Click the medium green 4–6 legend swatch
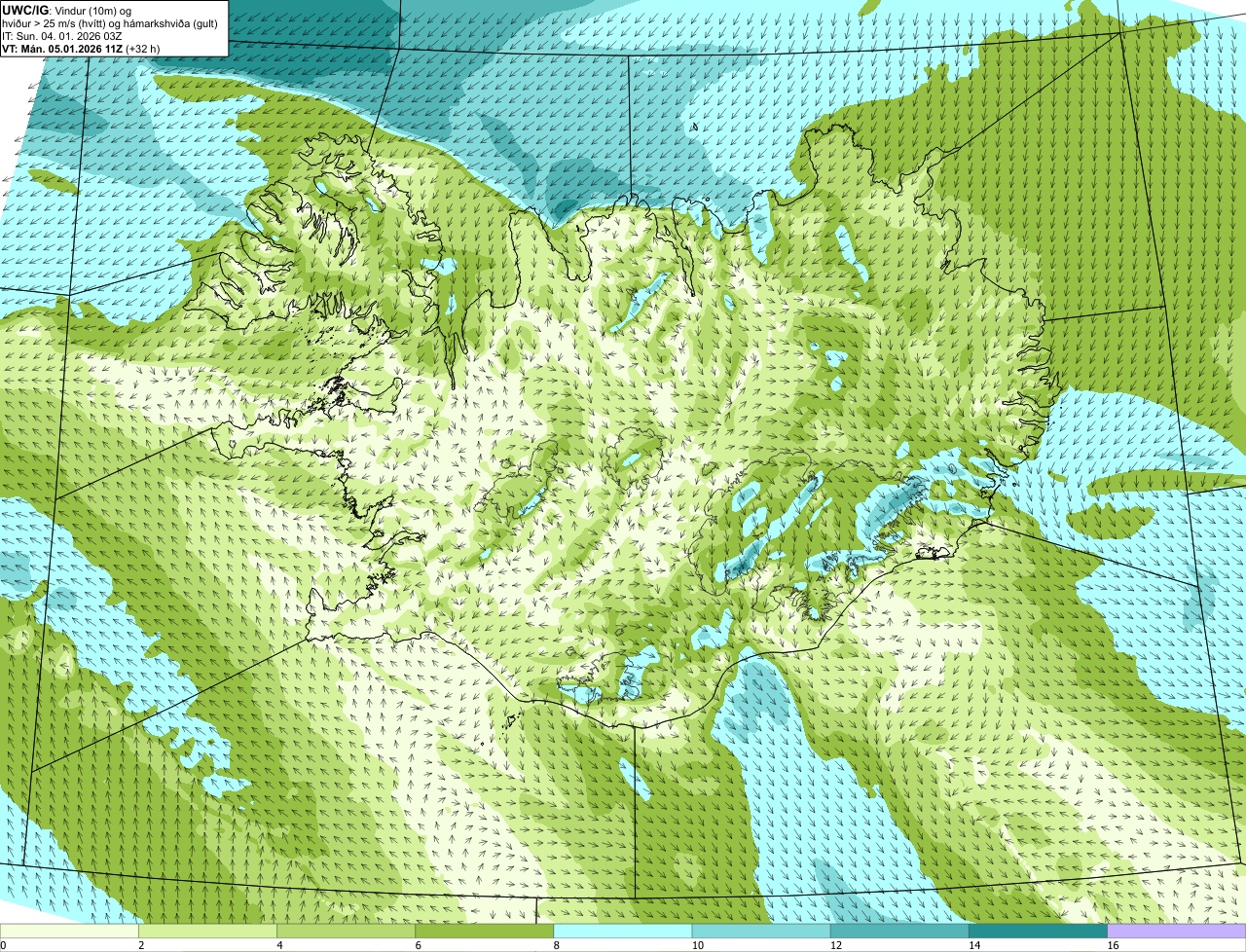Screen dimensions: 1246x952 tap(346, 931)
